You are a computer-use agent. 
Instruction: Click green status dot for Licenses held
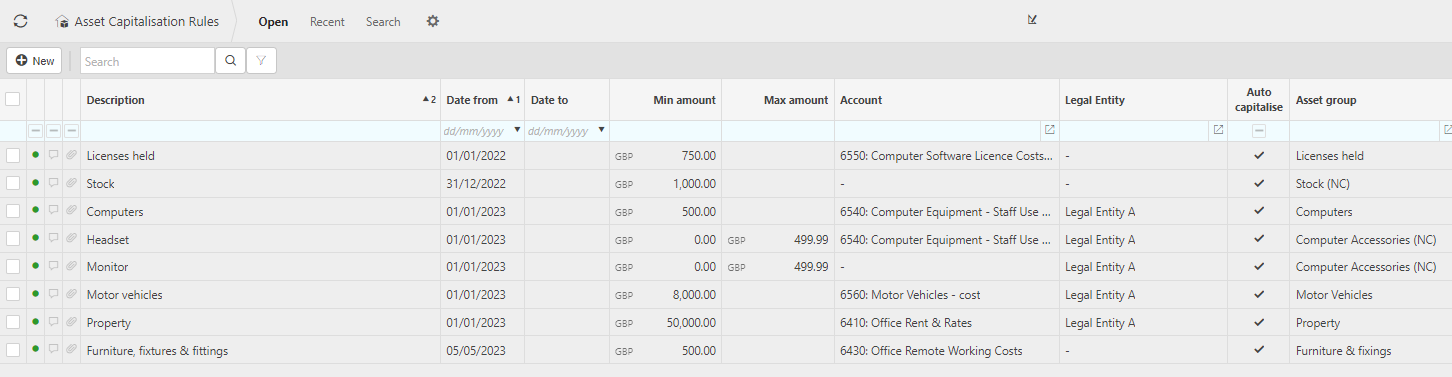pyautogui.click(x=36, y=155)
